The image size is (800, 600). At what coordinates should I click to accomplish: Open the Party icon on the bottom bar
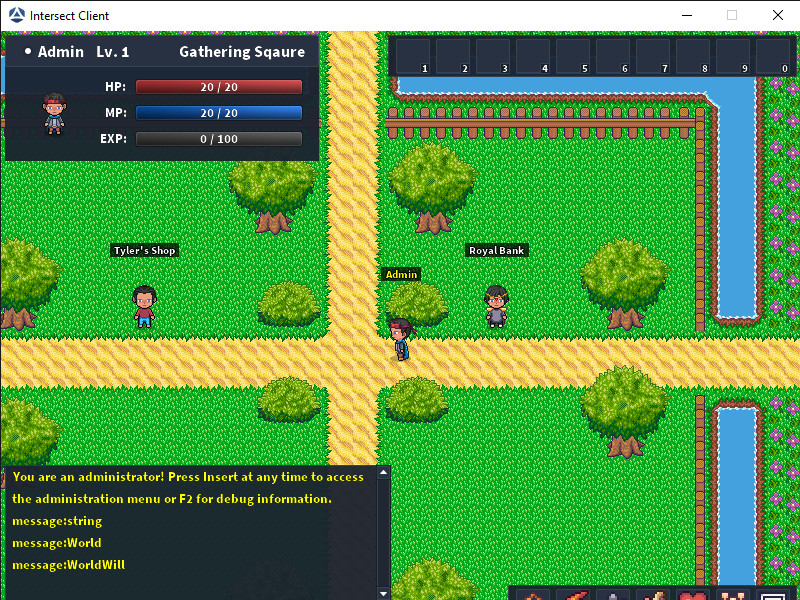click(731, 594)
